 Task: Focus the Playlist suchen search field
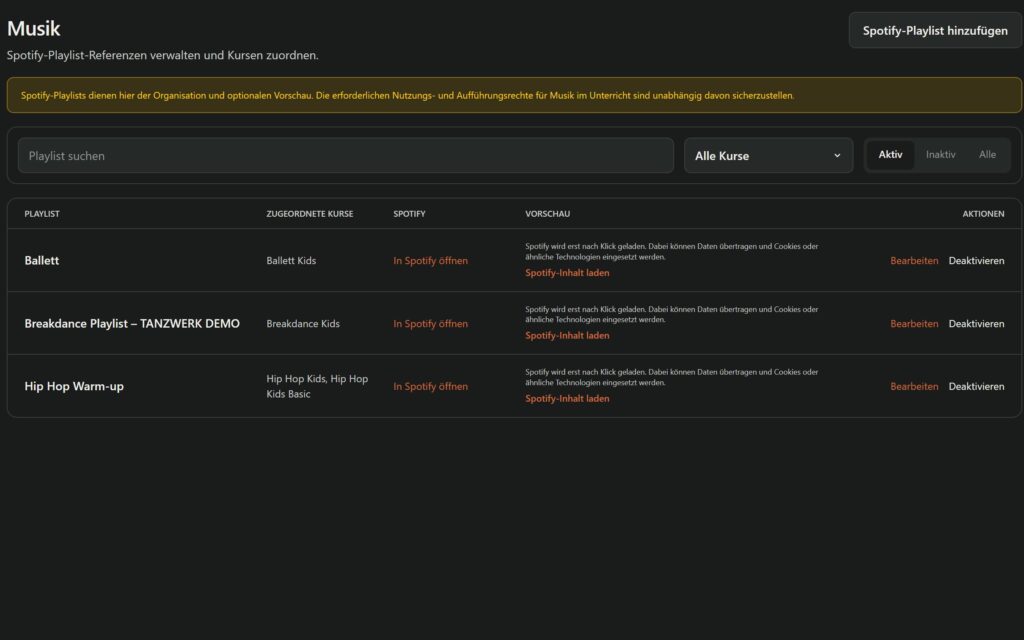(345, 155)
